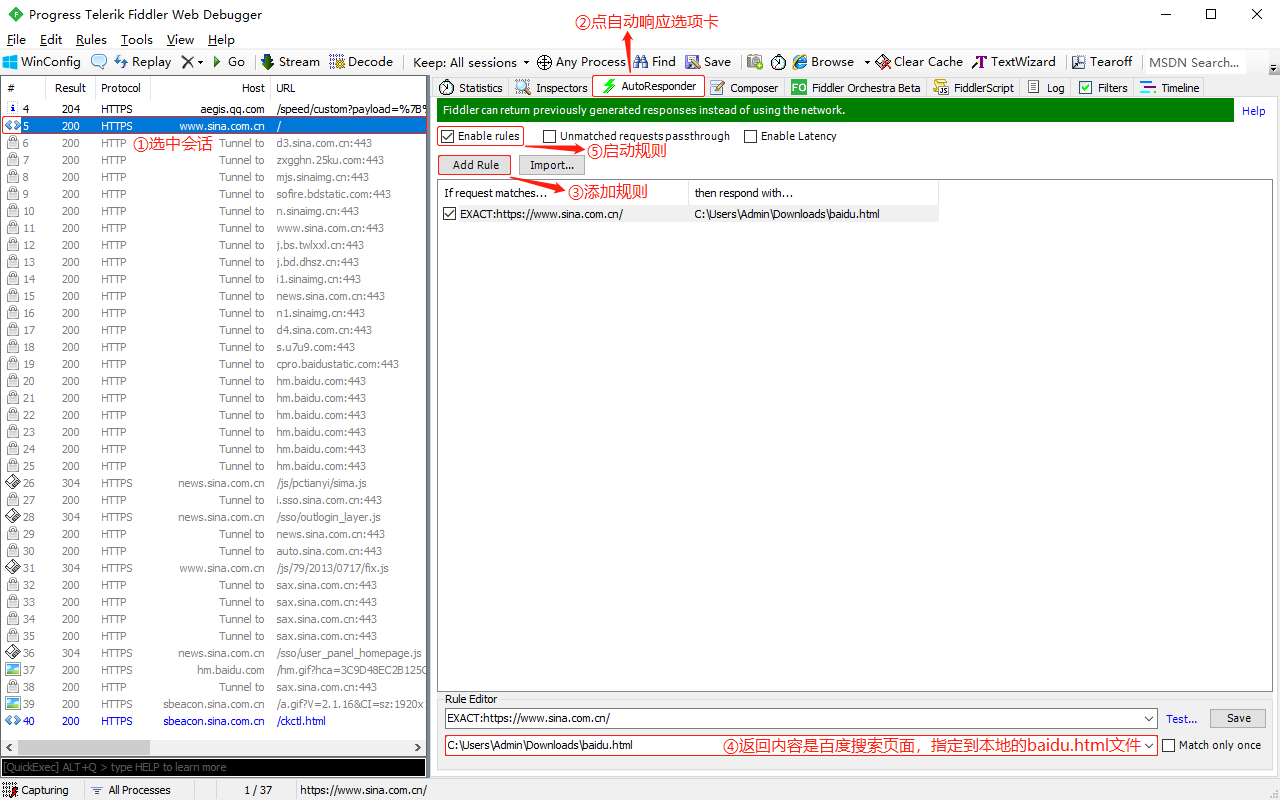
Task: Open the Browse dropdown arrow
Action: (x=867, y=62)
